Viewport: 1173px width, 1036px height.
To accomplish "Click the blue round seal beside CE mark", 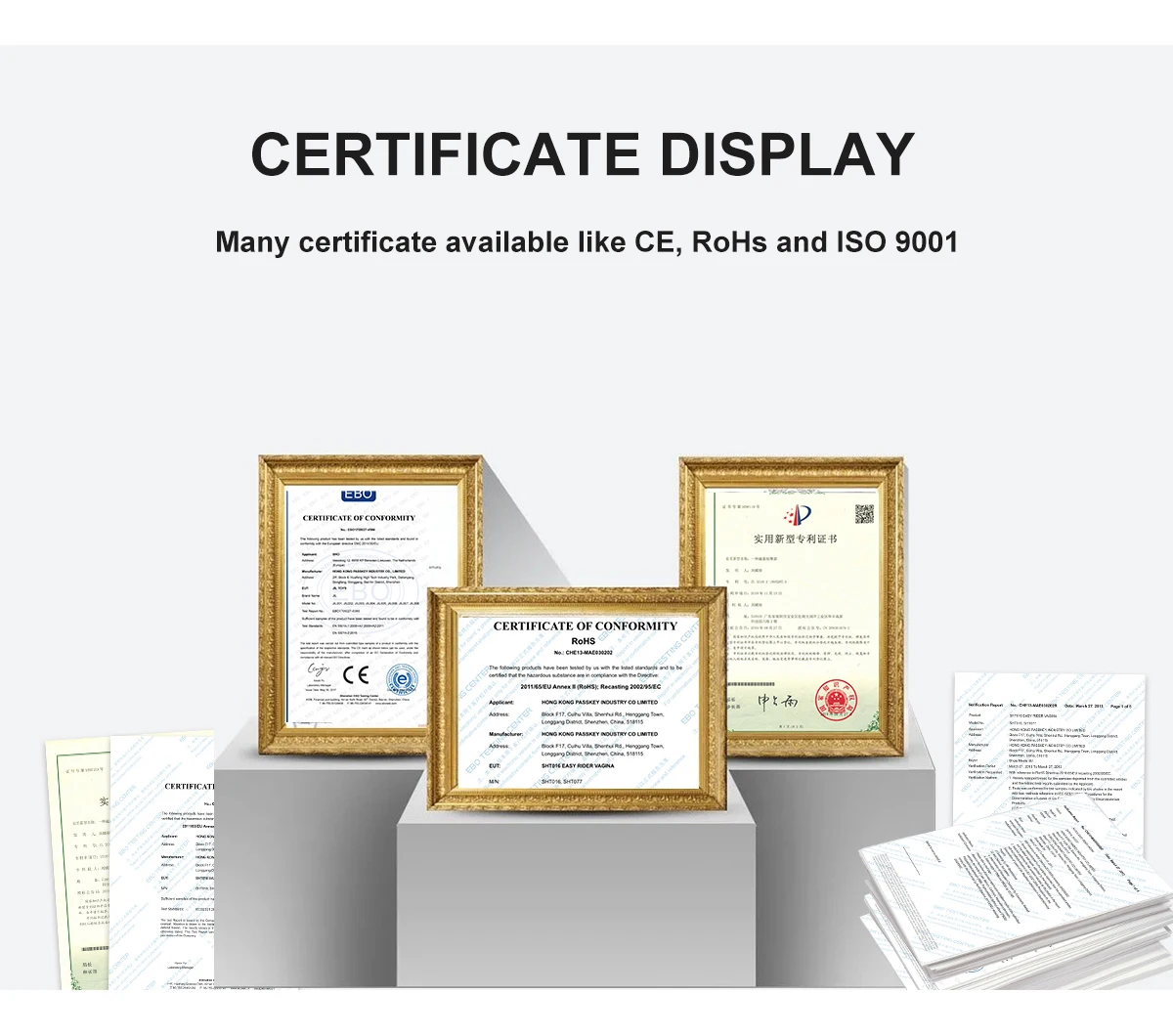I will click(x=400, y=678).
